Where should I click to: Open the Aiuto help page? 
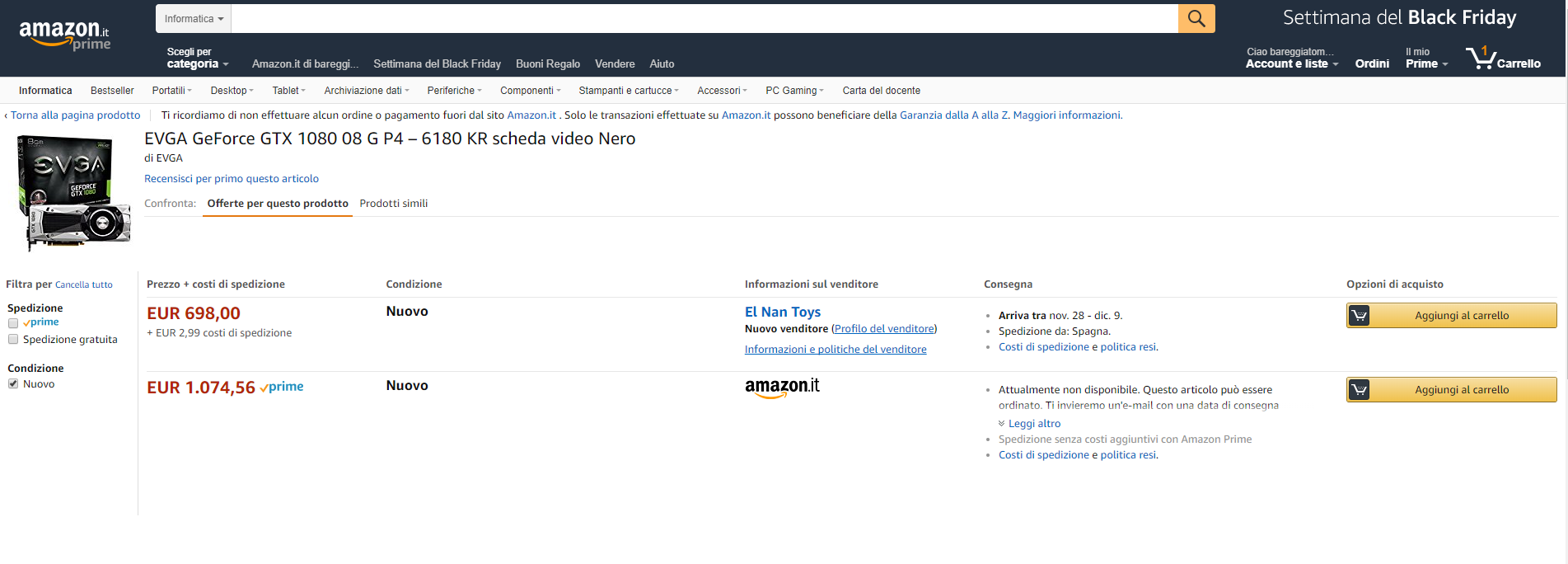[x=662, y=63]
